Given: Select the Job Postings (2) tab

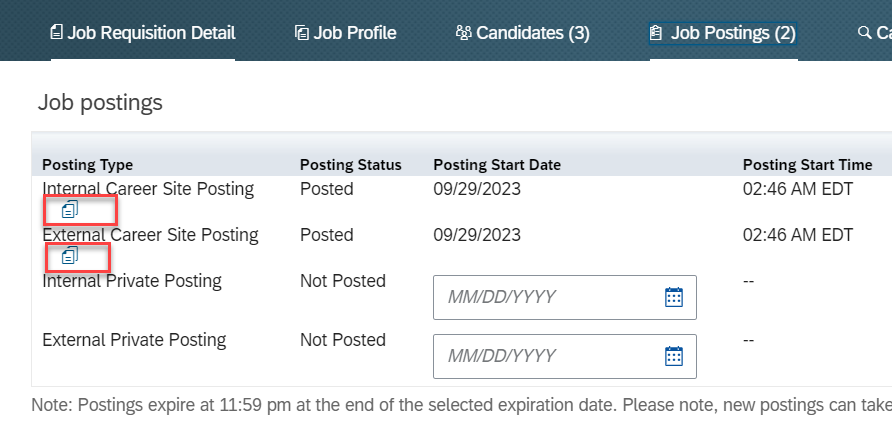Looking at the screenshot, I should [722, 33].
